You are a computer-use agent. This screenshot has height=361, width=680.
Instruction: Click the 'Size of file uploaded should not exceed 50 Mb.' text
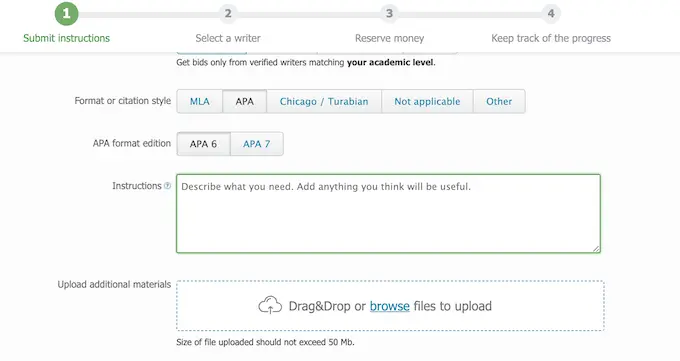pyautogui.click(x=265, y=342)
